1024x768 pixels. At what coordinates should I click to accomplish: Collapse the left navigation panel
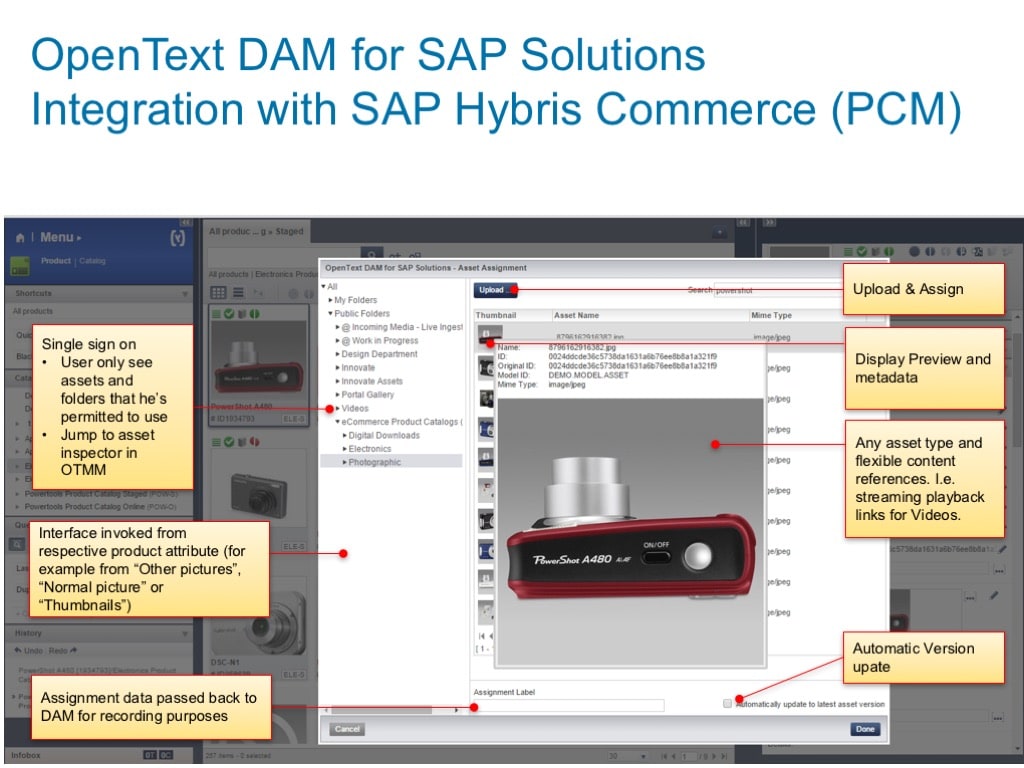click(x=185, y=222)
